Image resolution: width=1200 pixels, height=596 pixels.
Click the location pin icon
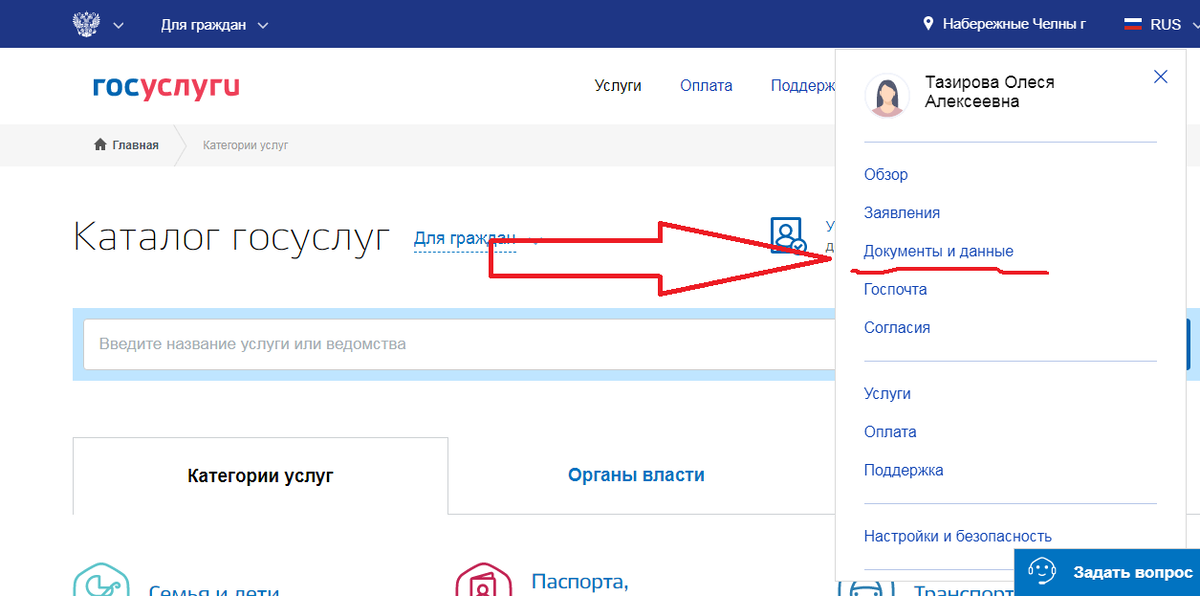(928, 24)
